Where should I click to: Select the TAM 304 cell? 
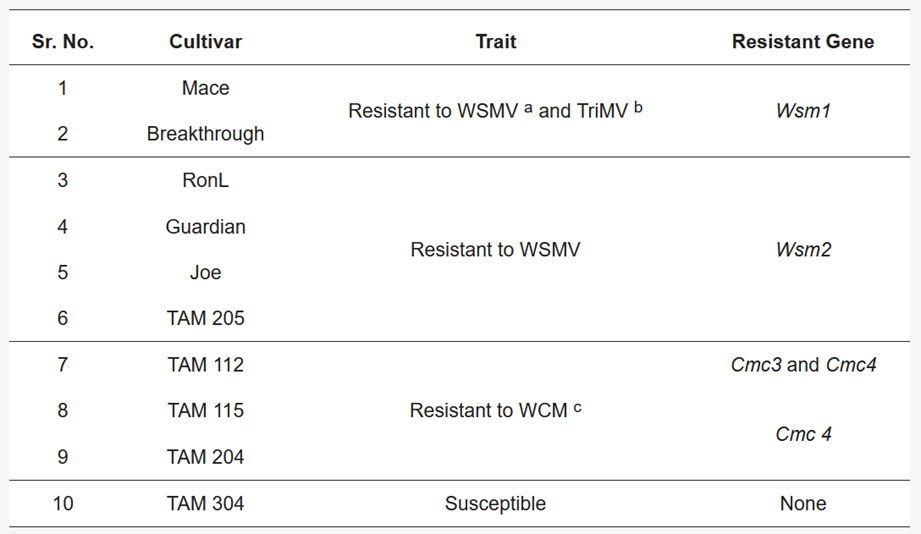(x=205, y=503)
